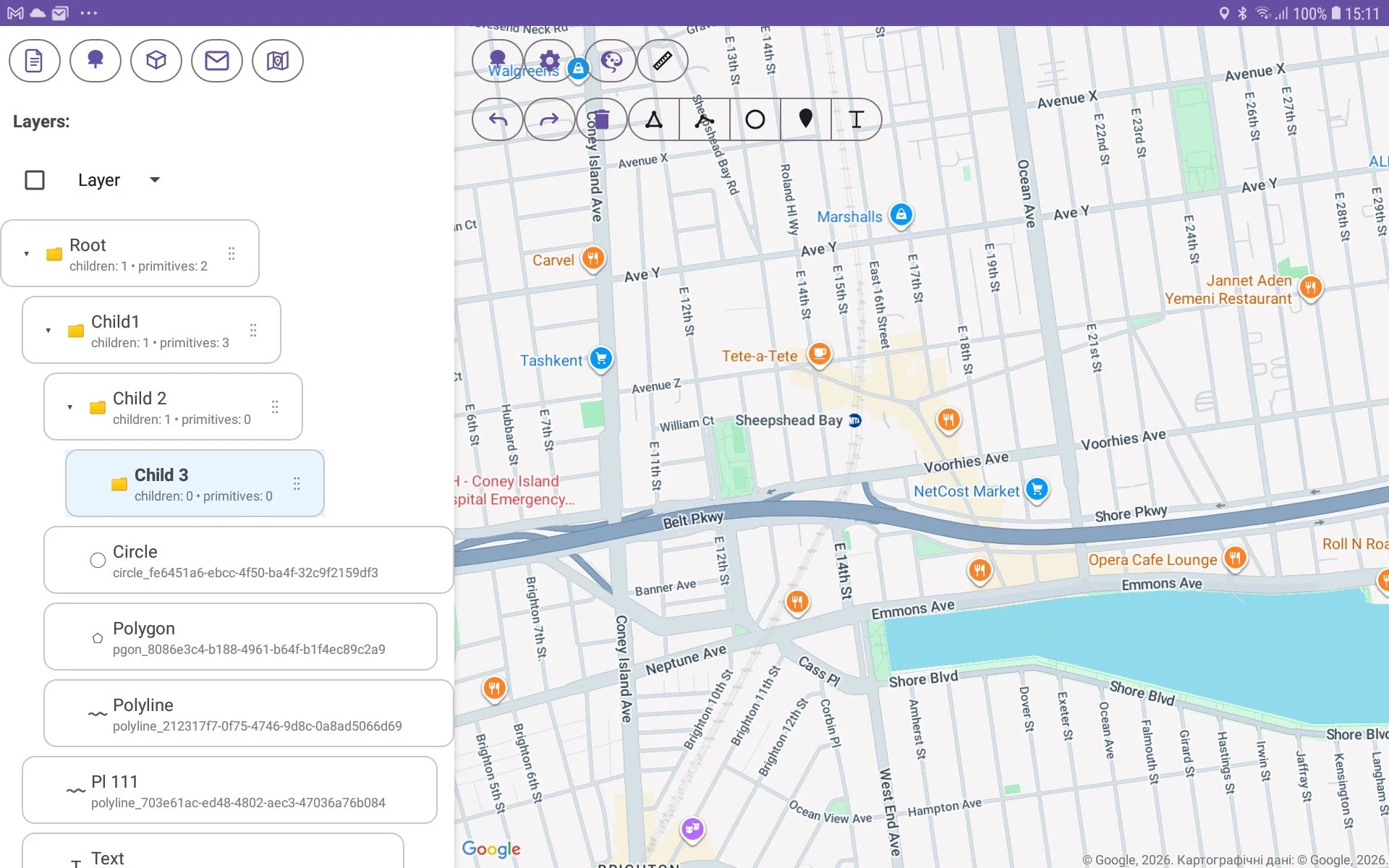Click the drag handle on the Root row
This screenshot has width=1389, height=868.
(231, 254)
